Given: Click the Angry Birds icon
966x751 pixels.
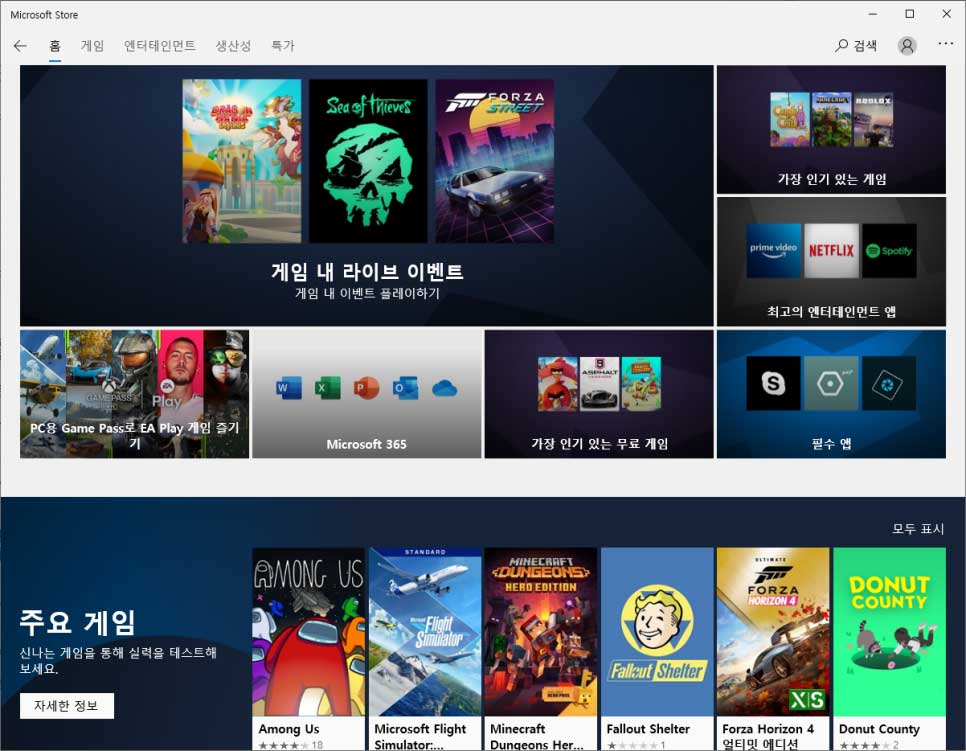Looking at the screenshot, I should (557, 383).
